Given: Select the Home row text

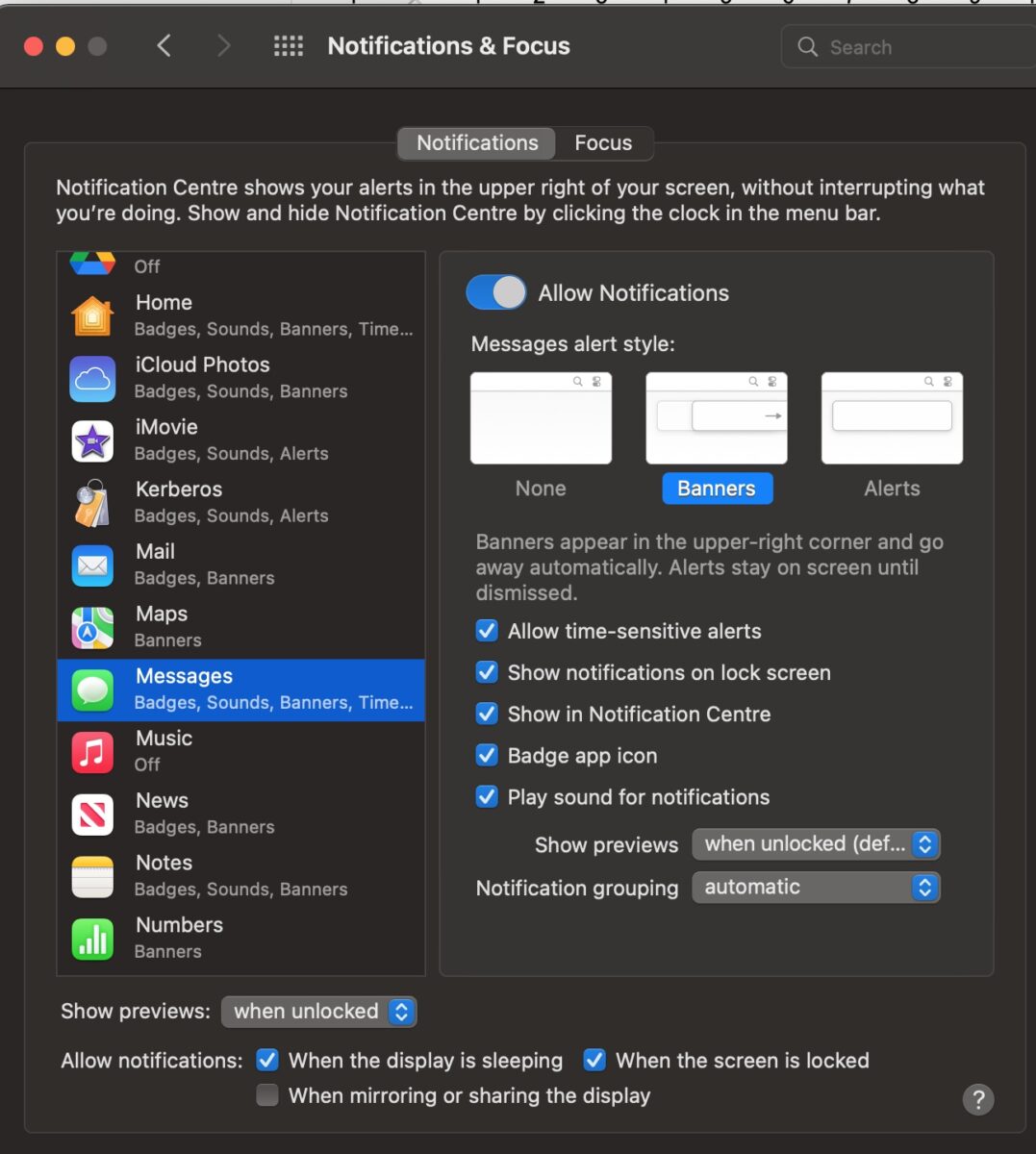Looking at the screenshot, I should coord(273,315).
